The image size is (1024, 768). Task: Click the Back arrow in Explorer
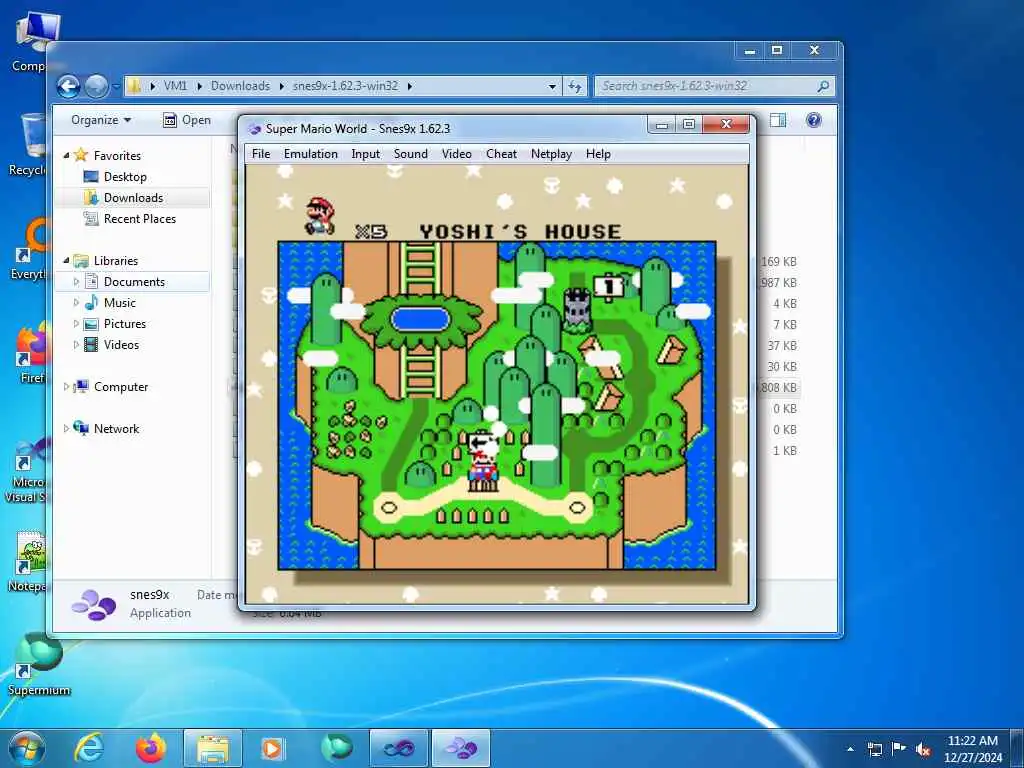point(69,86)
